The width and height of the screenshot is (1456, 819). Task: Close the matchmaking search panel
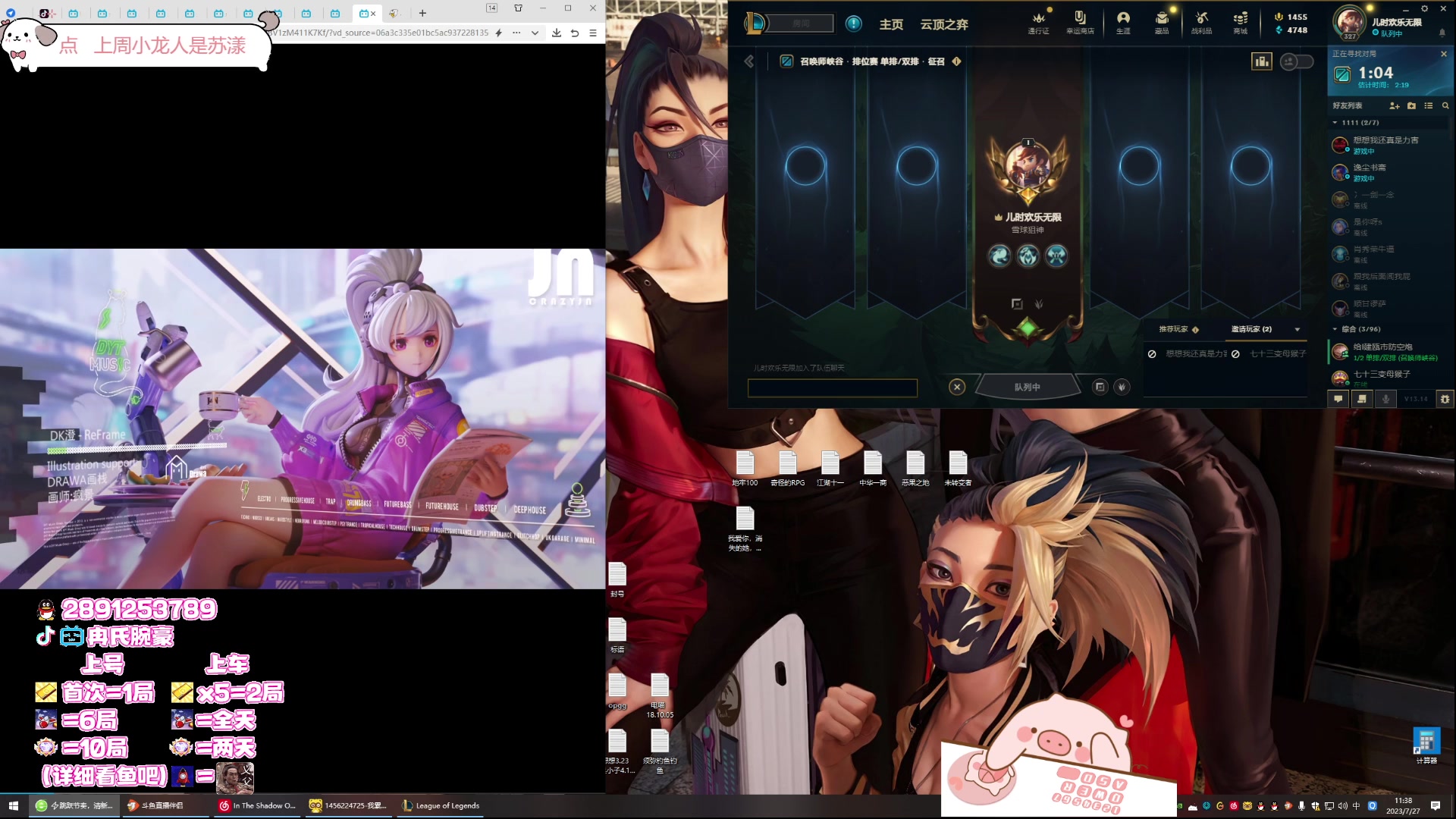[1443, 54]
